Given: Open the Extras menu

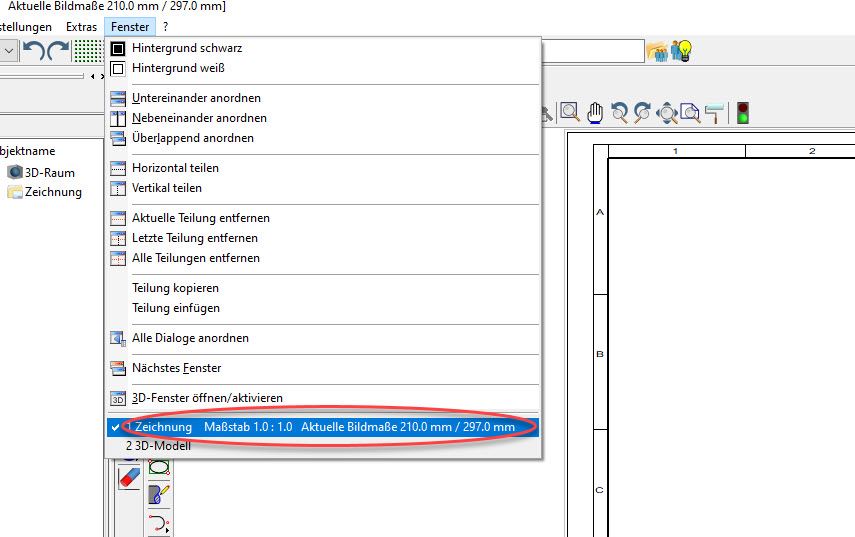Looking at the screenshot, I should pos(81,27).
